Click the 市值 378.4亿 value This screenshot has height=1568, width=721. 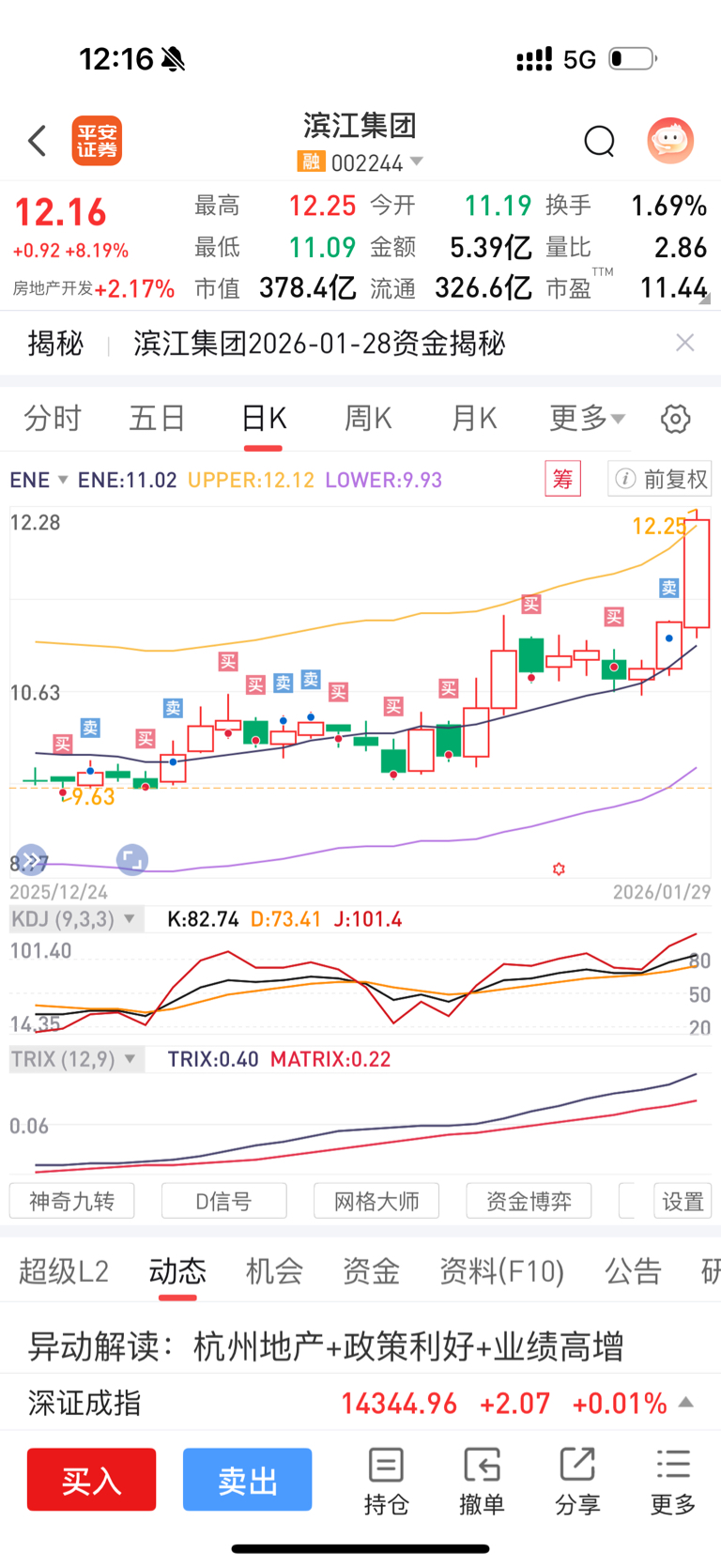click(308, 287)
